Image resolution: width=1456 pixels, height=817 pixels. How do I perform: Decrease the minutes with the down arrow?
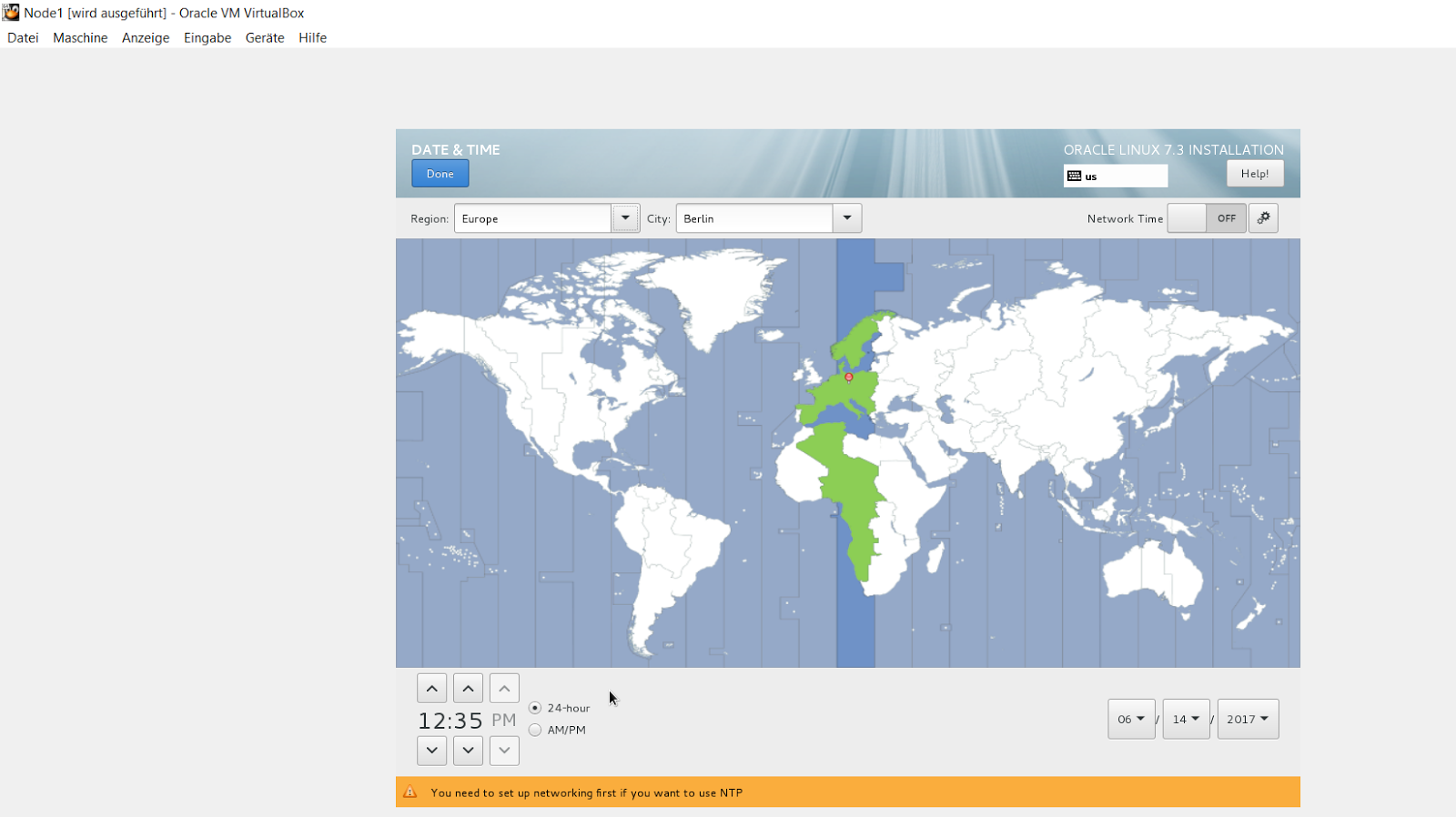coord(468,751)
